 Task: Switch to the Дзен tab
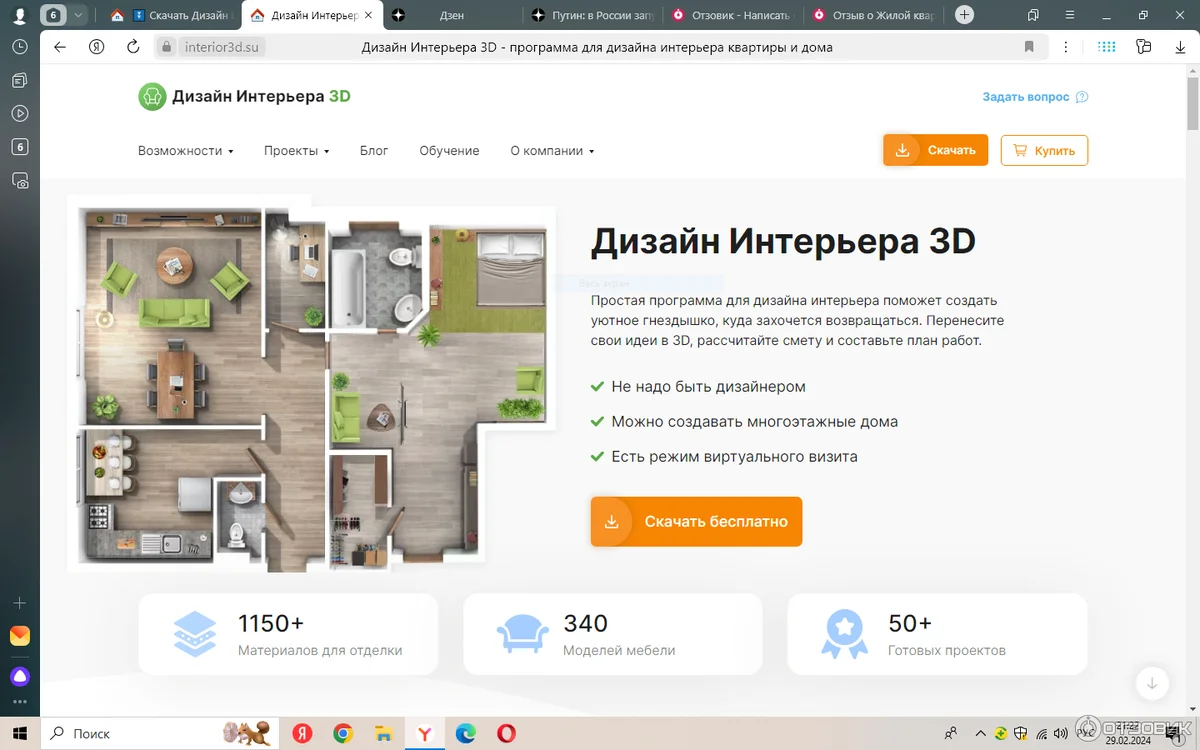(x=450, y=15)
